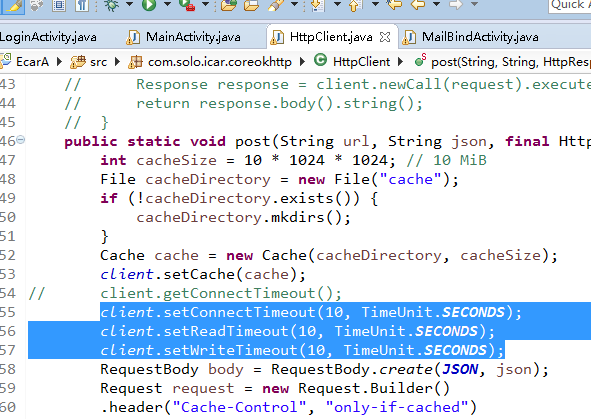Click com.solo.icar.coreokhttp breadcrumb package
The image size is (591, 419).
210,62
